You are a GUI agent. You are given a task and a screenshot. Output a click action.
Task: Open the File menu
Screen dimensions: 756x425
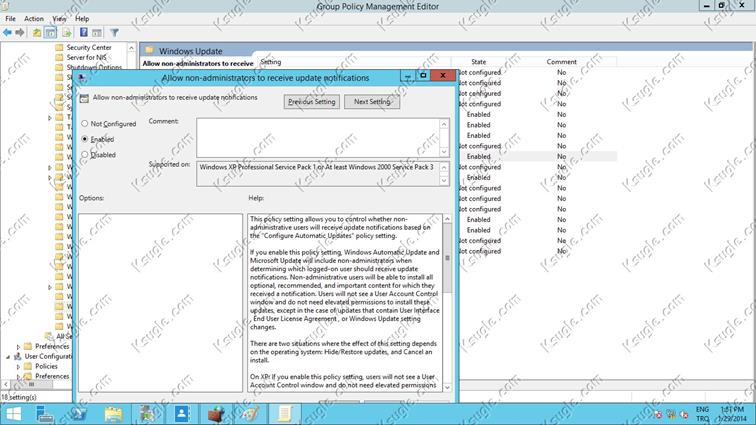point(10,18)
